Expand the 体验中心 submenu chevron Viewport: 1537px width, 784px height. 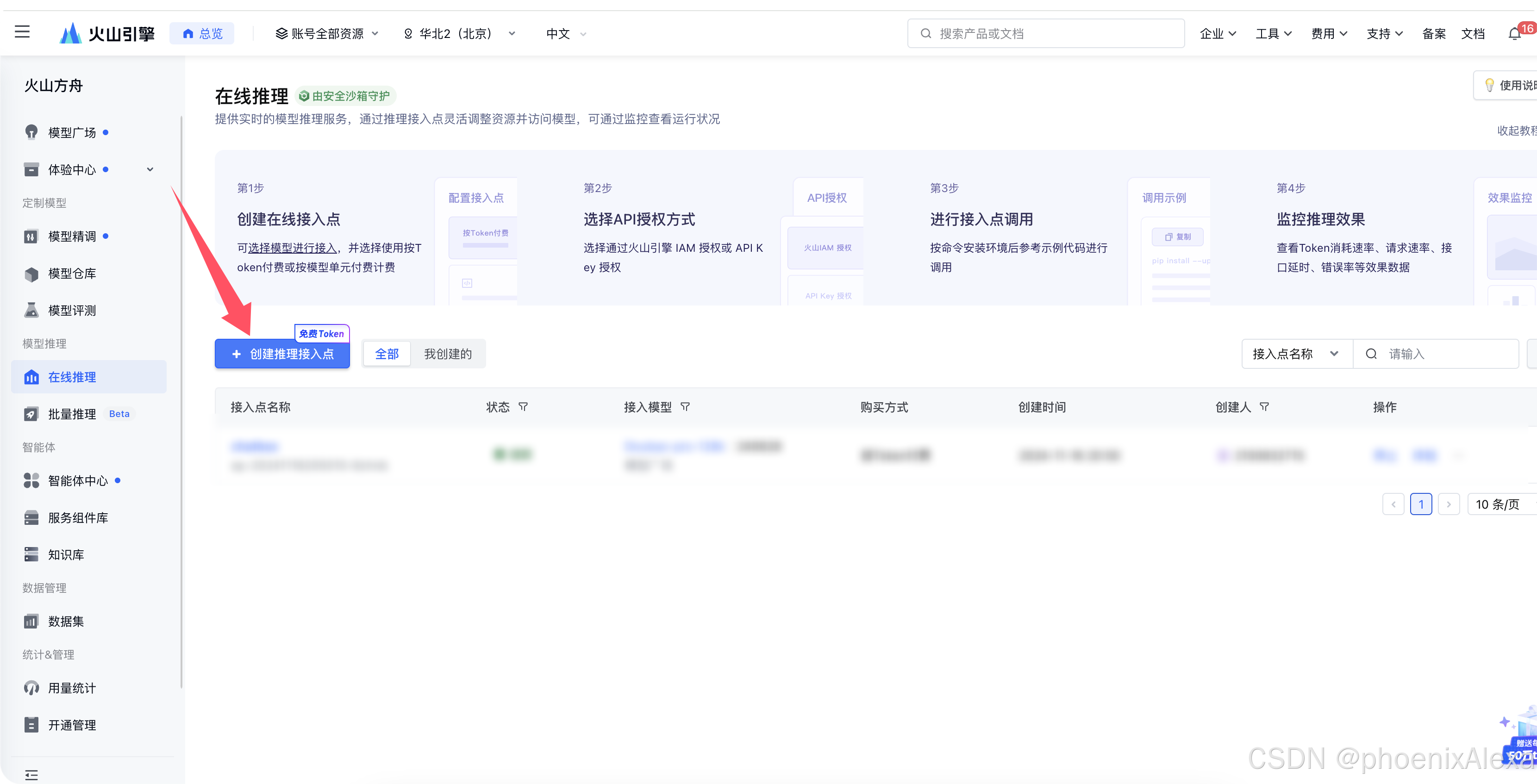click(150, 169)
